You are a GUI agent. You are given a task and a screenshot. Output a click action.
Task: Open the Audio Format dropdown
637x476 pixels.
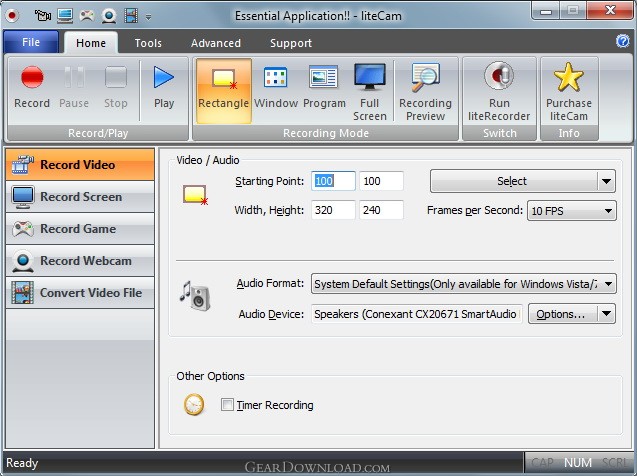pos(464,283)
